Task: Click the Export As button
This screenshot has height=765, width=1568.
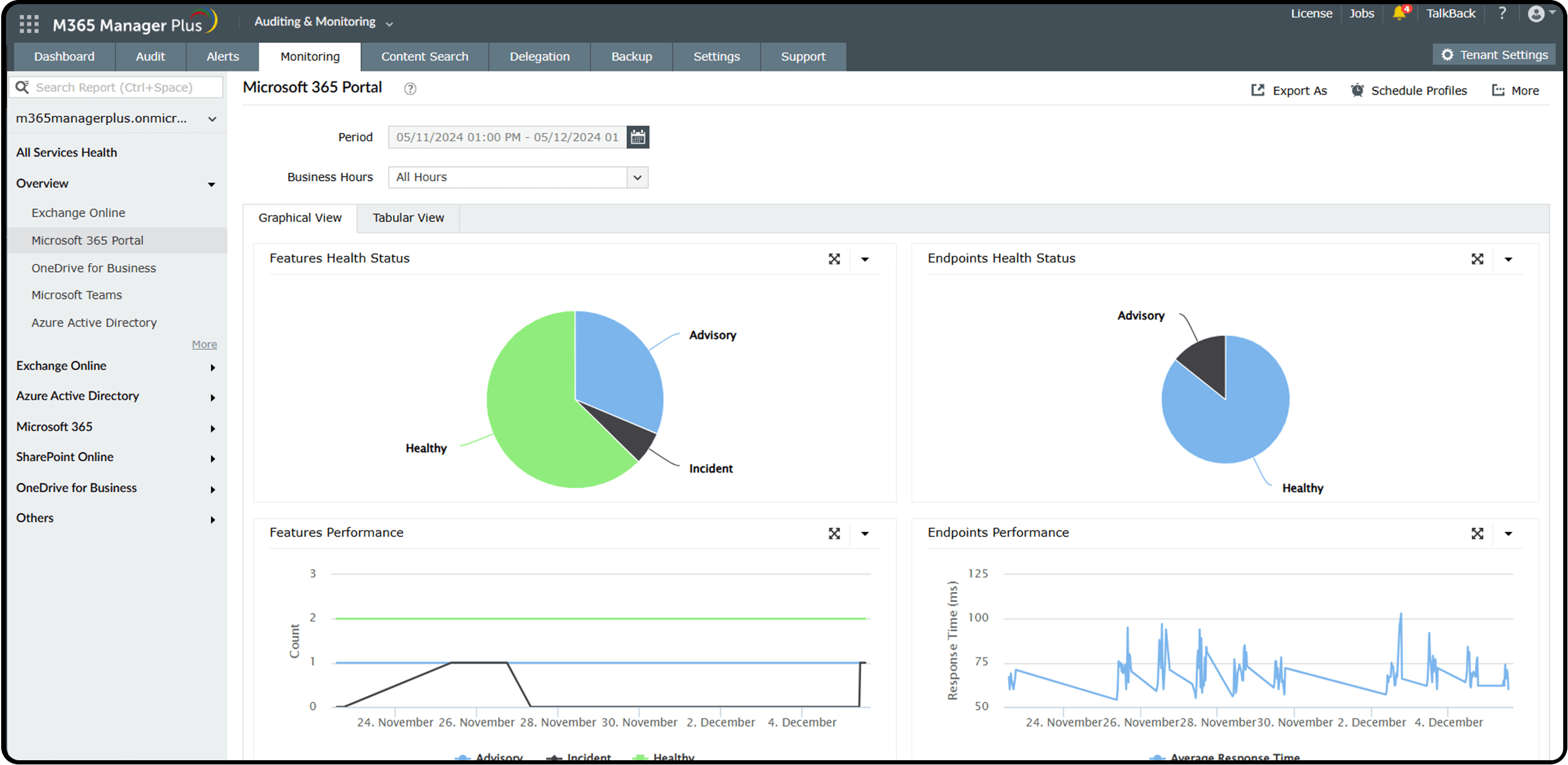Action: coord(1289,91)
